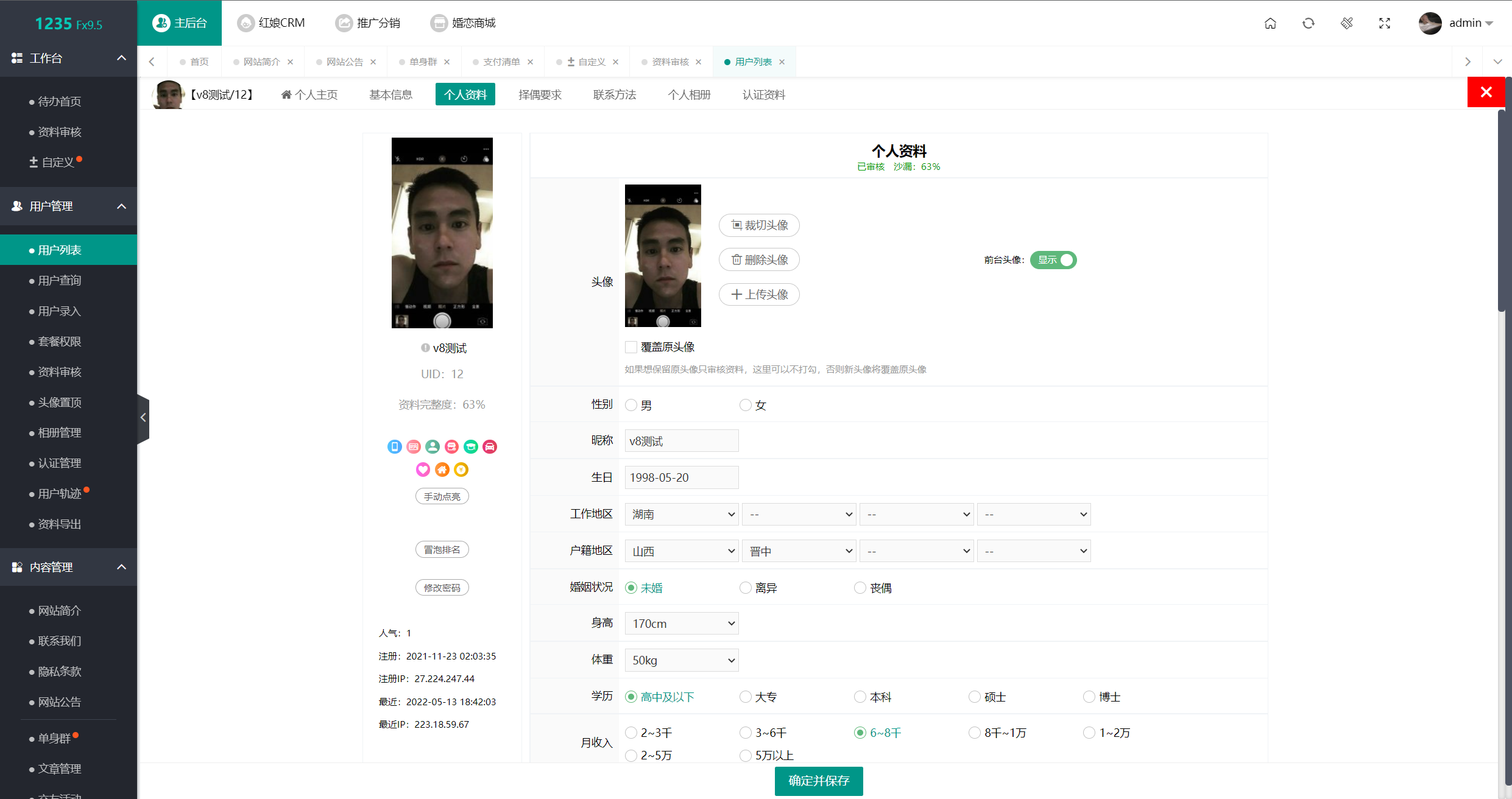1512x799 pixels.
Task: Click the 推广分销 navigation icon
Action: tap(344, 22)
